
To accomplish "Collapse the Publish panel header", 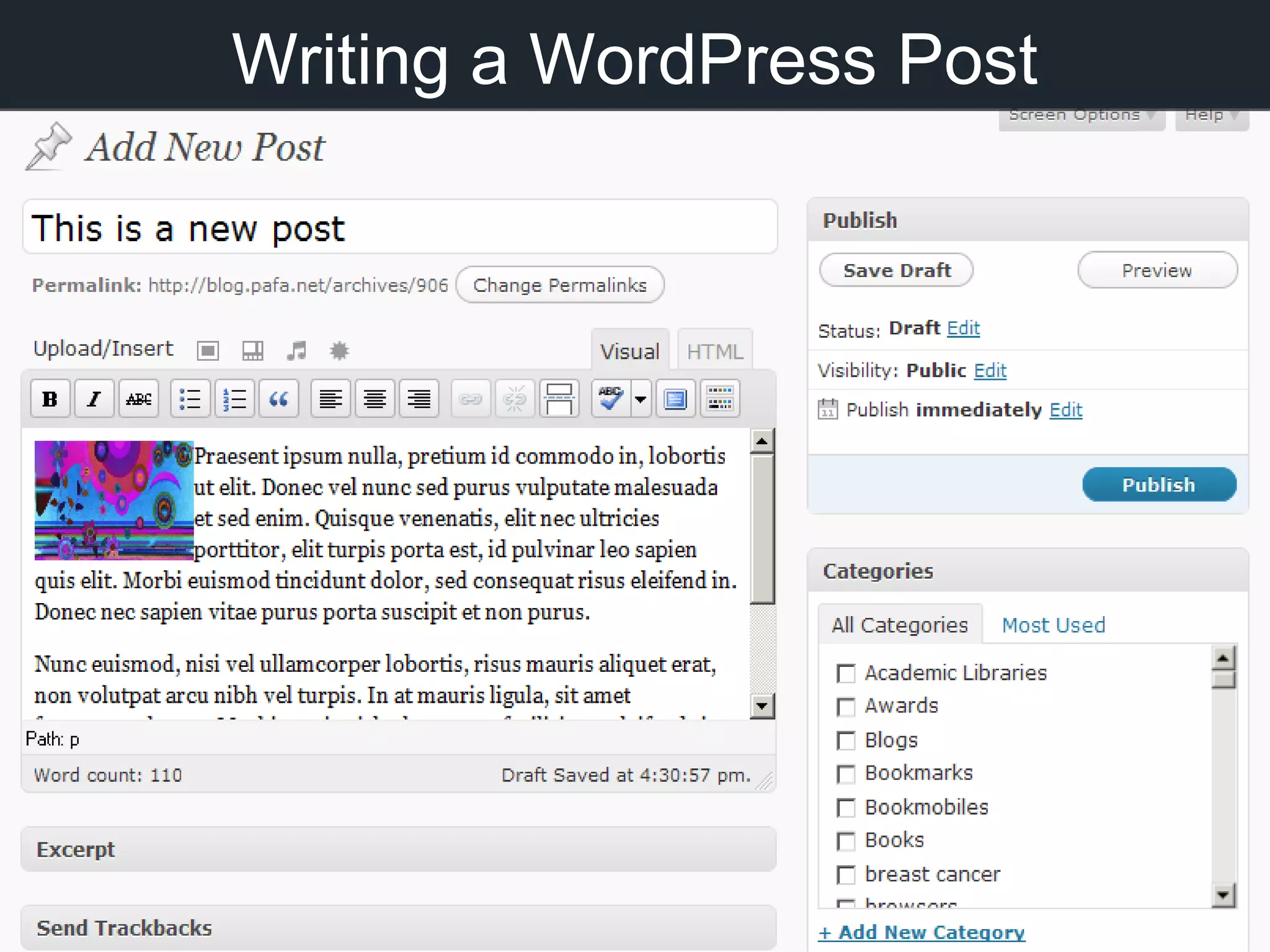I will [1028, 220].
